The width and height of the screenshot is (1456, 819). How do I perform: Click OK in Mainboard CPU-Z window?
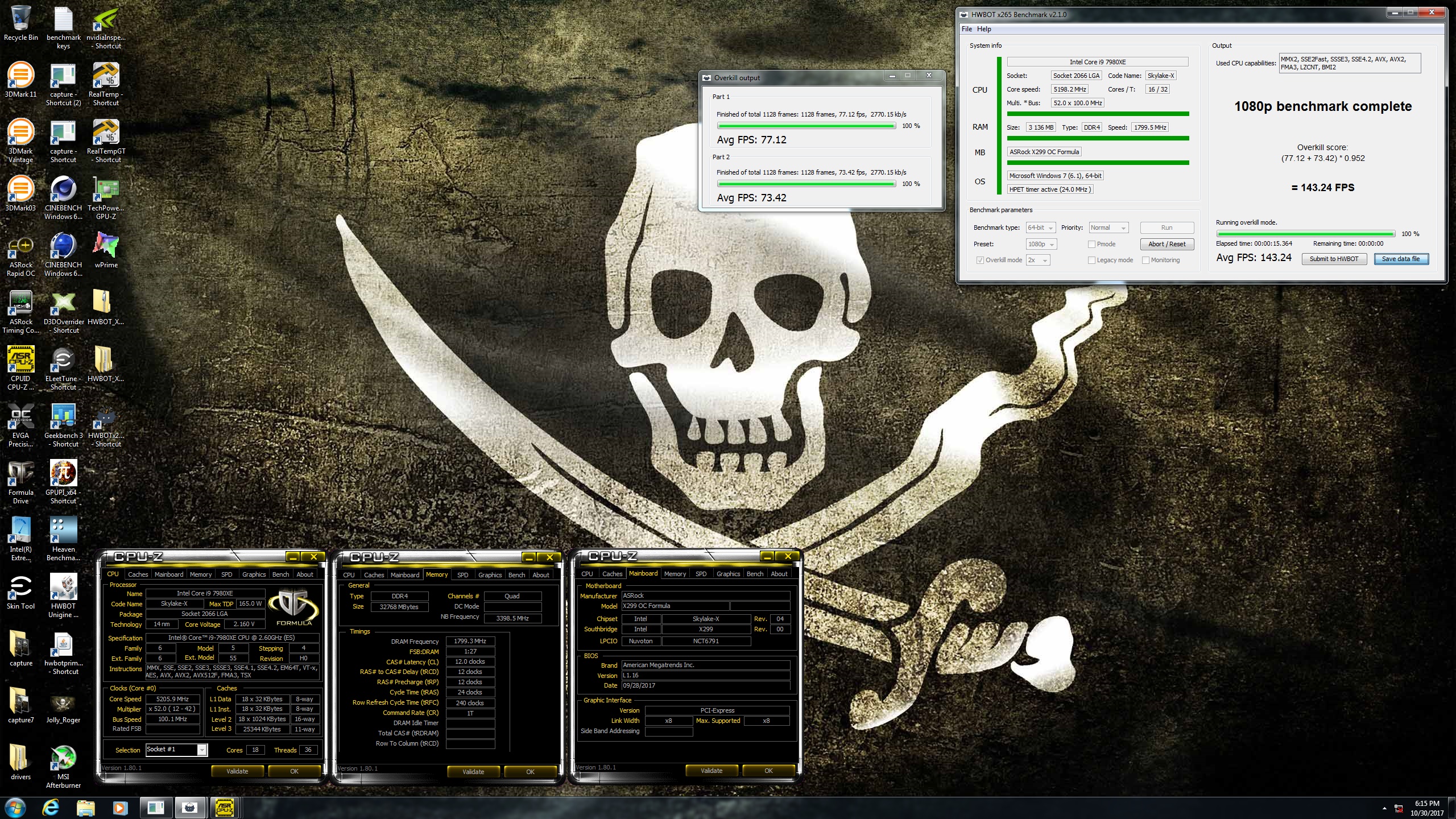(768, 771)
